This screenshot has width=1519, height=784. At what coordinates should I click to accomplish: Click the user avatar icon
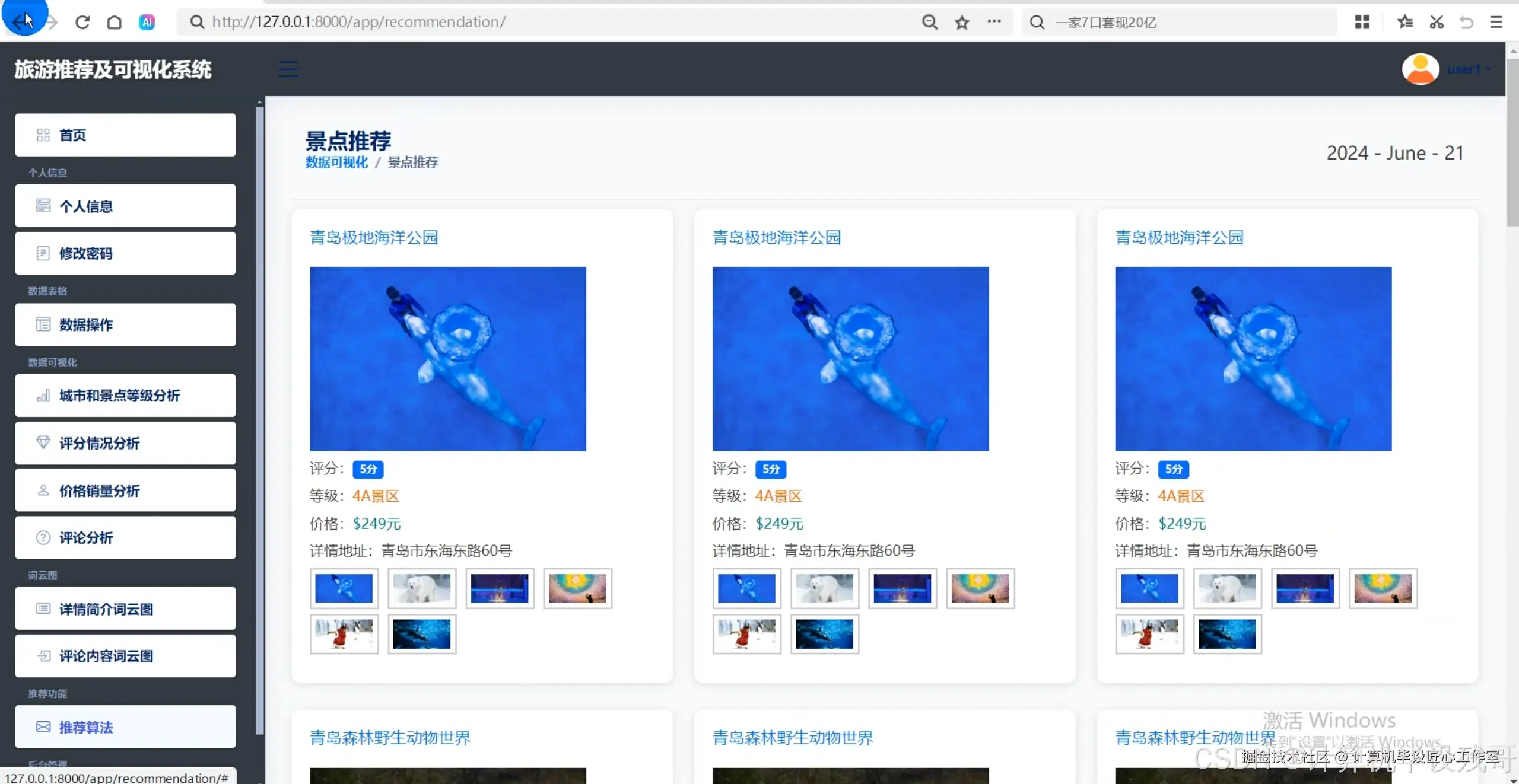coord(1419,69)
